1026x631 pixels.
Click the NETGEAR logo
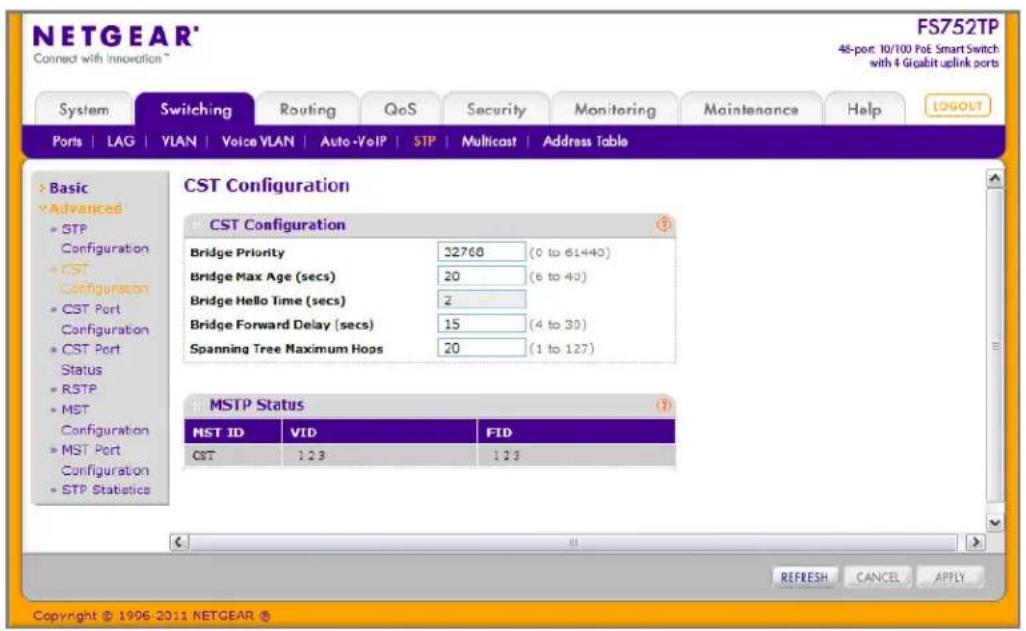(115, 37)
